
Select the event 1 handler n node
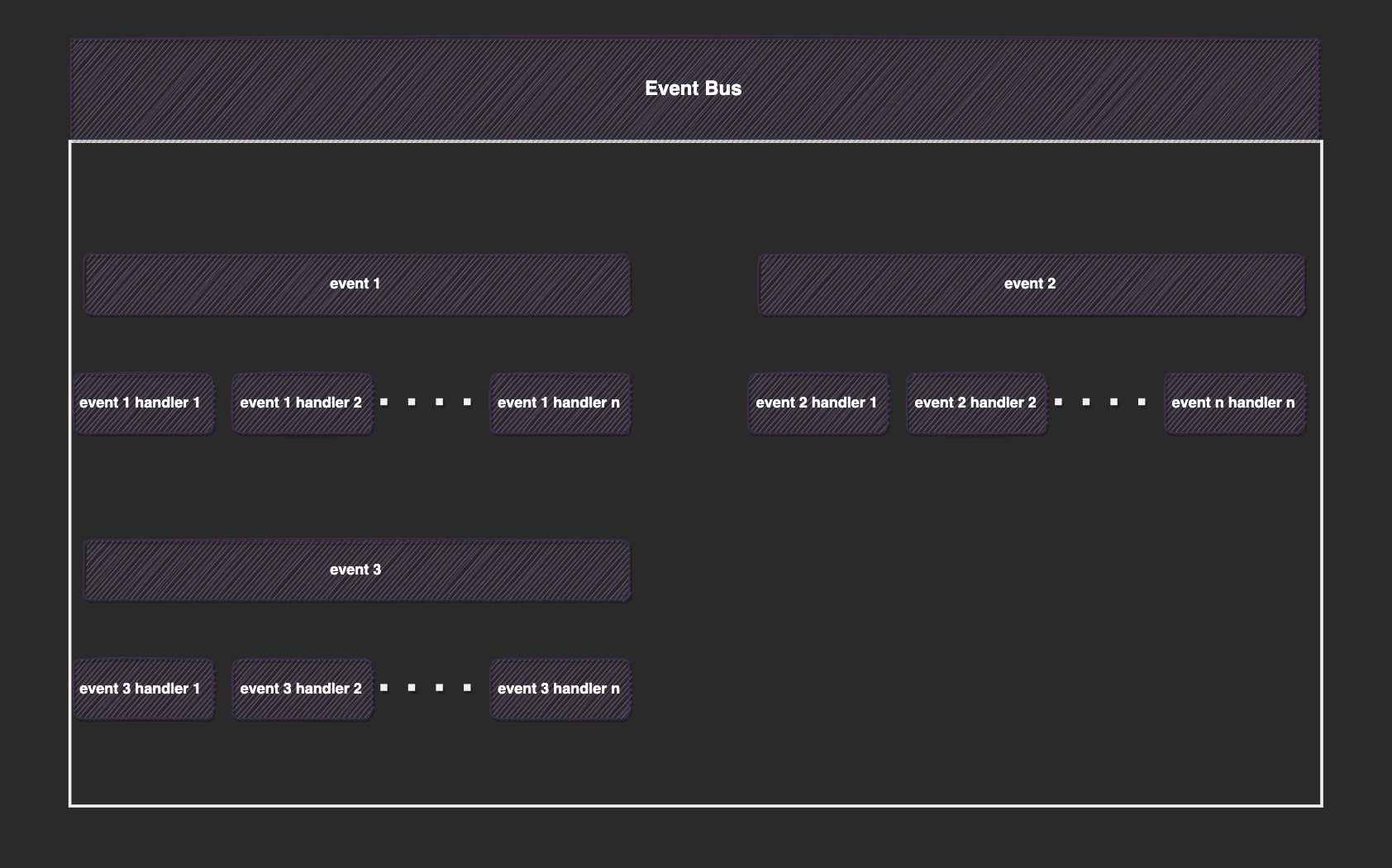point(560,403)
